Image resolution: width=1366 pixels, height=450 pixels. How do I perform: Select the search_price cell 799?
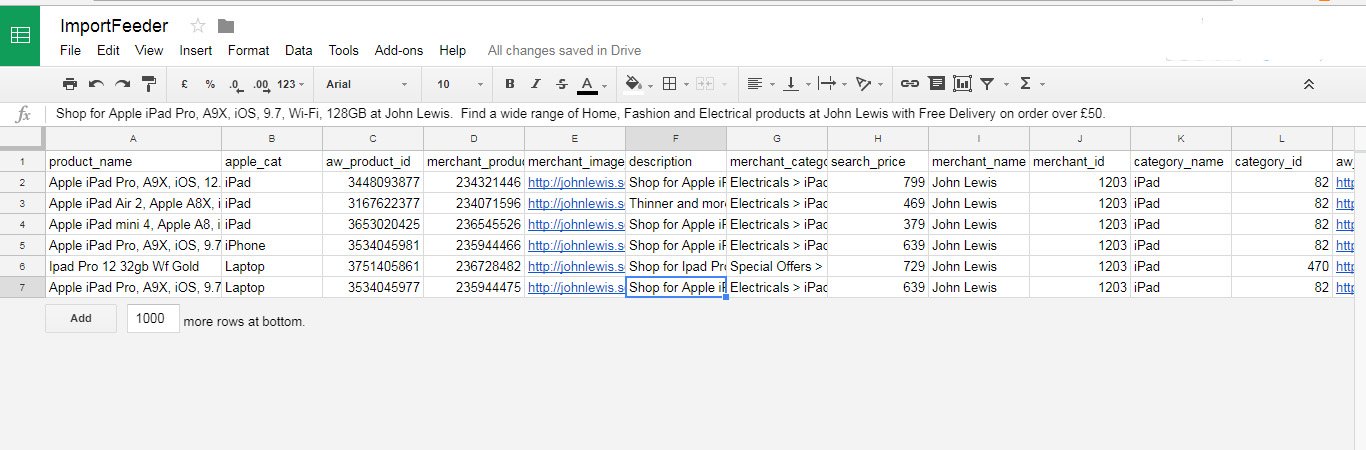[x=877, y=182]
